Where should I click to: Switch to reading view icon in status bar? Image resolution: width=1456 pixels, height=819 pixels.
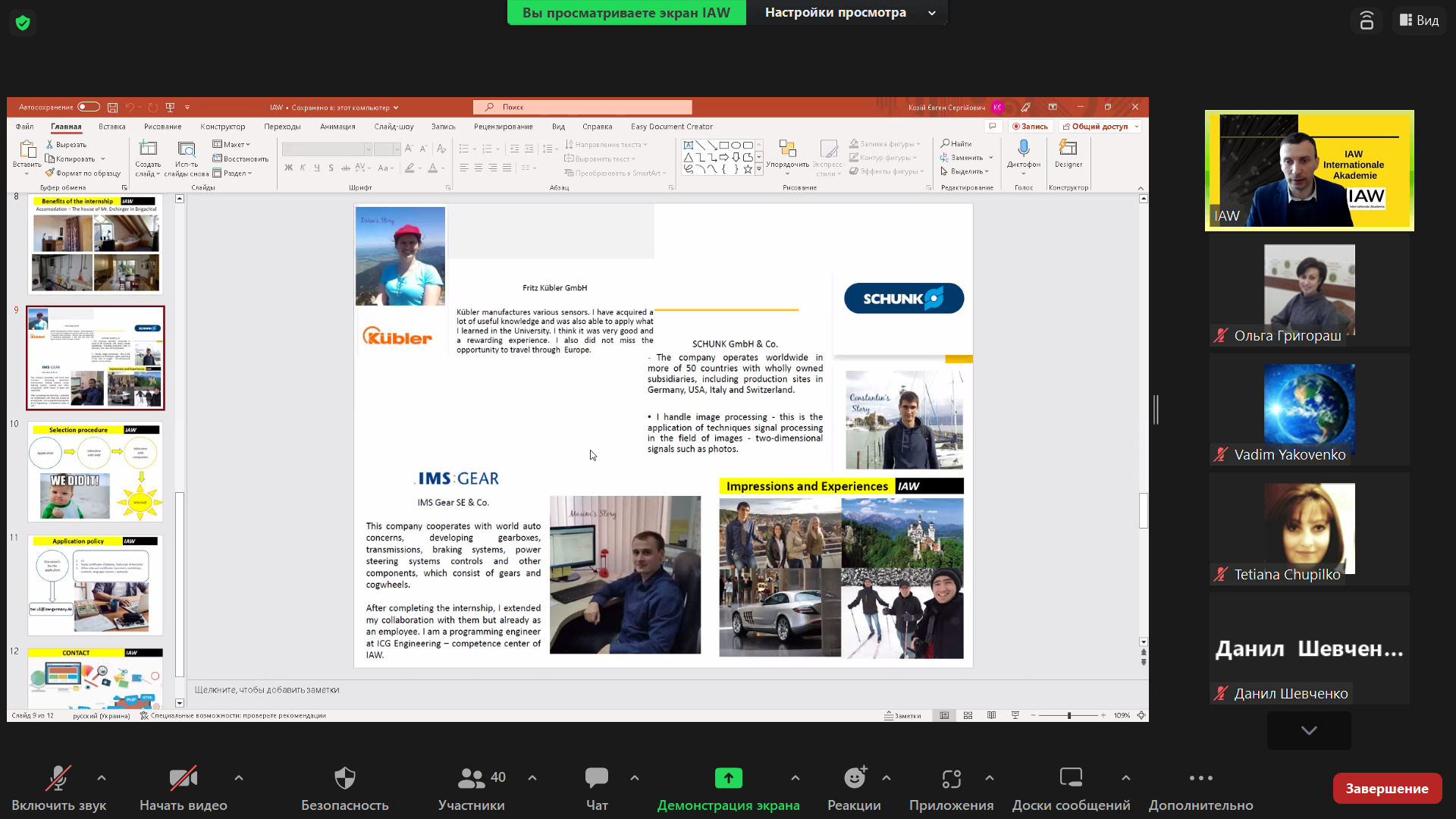[991, 715]
